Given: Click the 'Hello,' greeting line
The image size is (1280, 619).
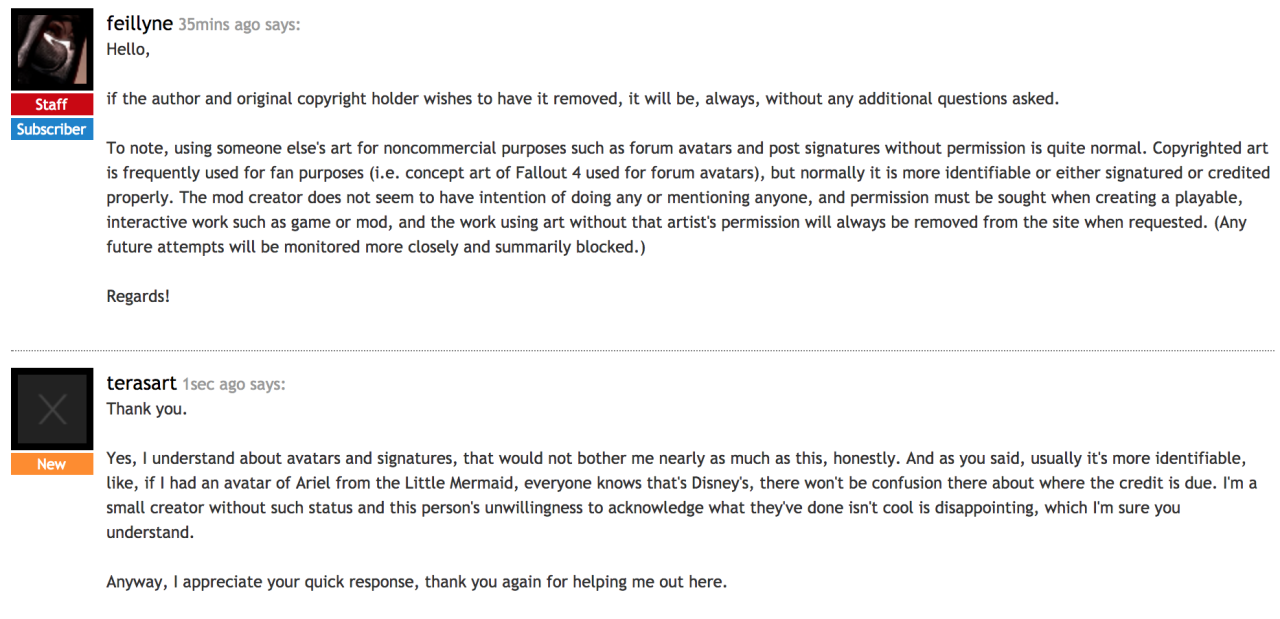Looking at the screenshot, I should click(128, 48).
